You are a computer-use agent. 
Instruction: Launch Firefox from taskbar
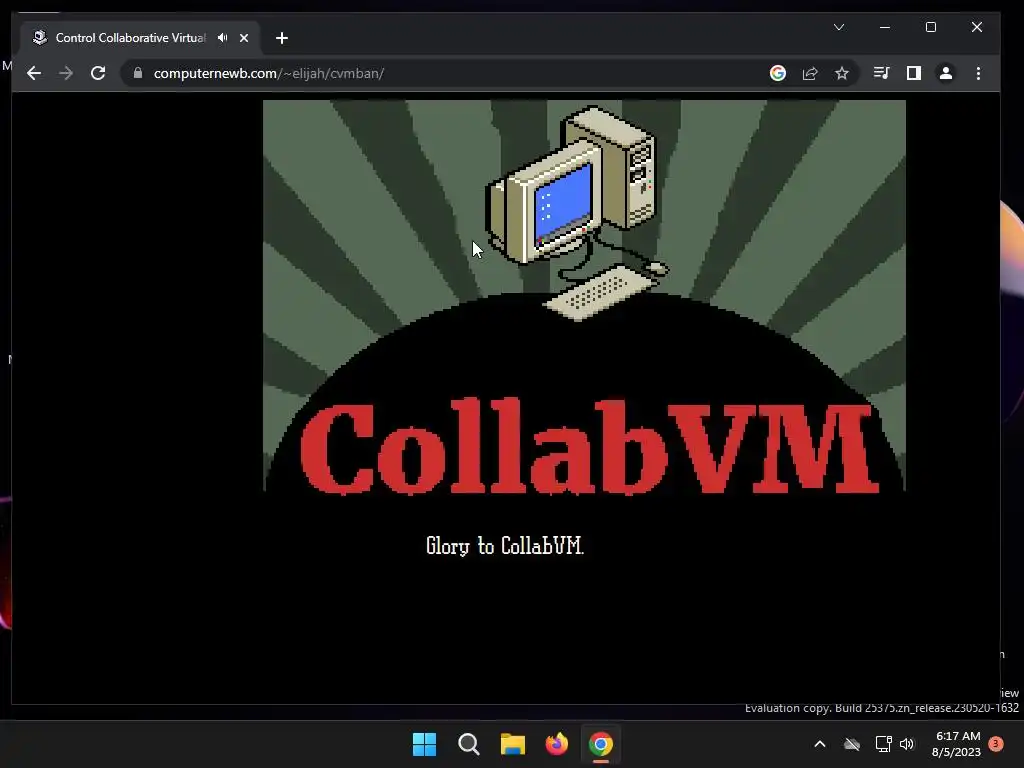pyautogui.click(x=556, y=744)
